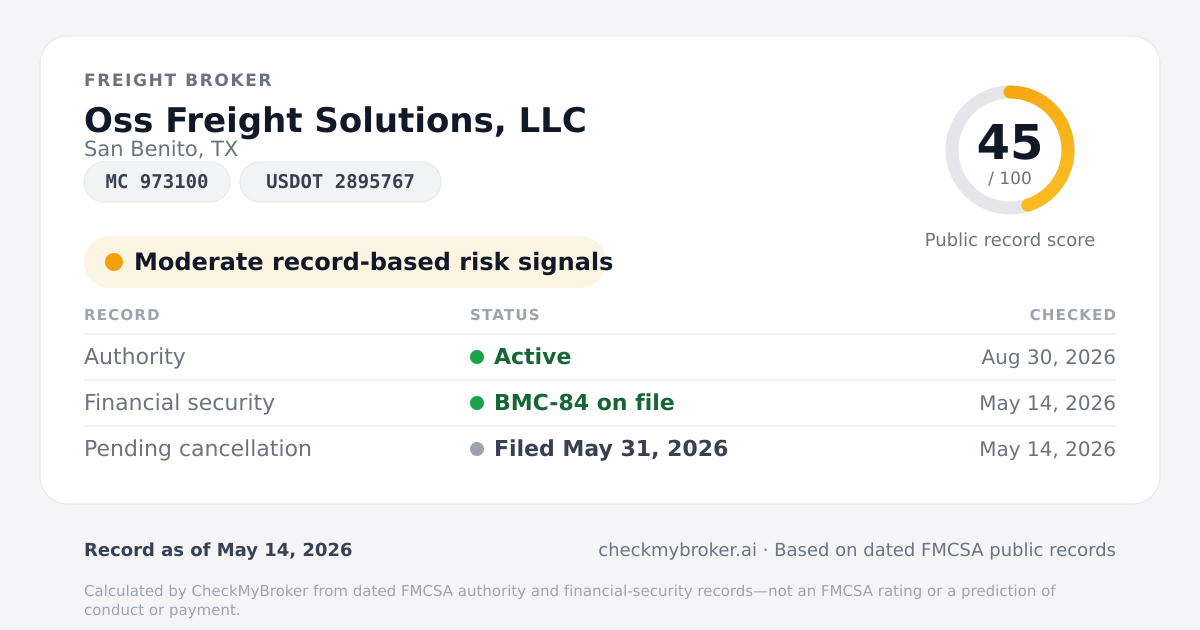Select the MC 973100 badge
1200x630 pixels.
pyautogui.click(x=157, y=182)
